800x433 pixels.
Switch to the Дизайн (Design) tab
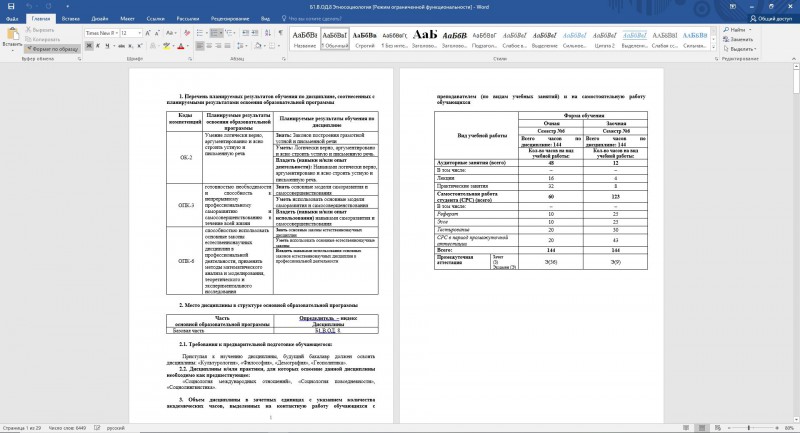click(x=99, y=19)
